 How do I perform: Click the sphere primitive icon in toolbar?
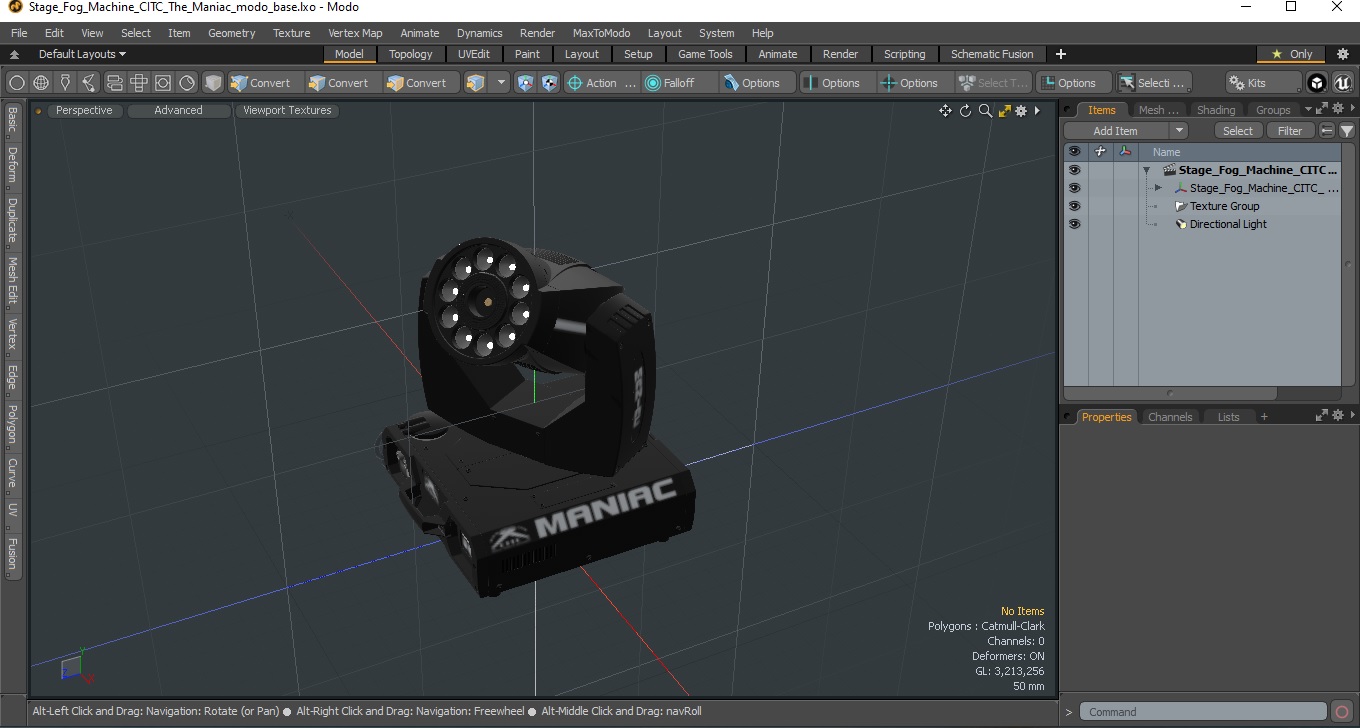(17, 83)
